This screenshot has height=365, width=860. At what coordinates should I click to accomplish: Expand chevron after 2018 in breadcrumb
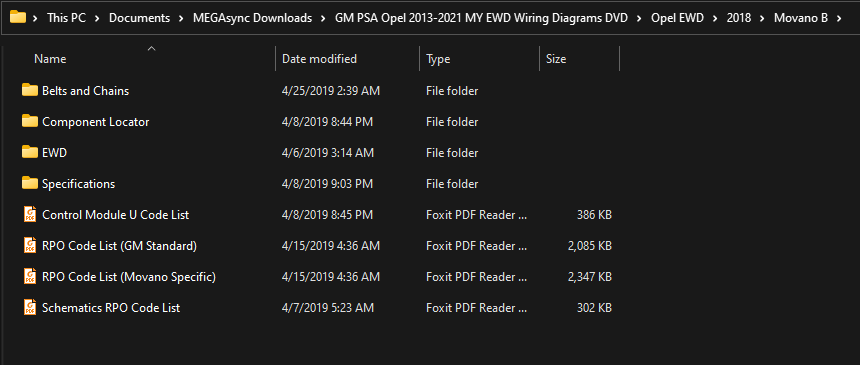click(x=762, y=18)
